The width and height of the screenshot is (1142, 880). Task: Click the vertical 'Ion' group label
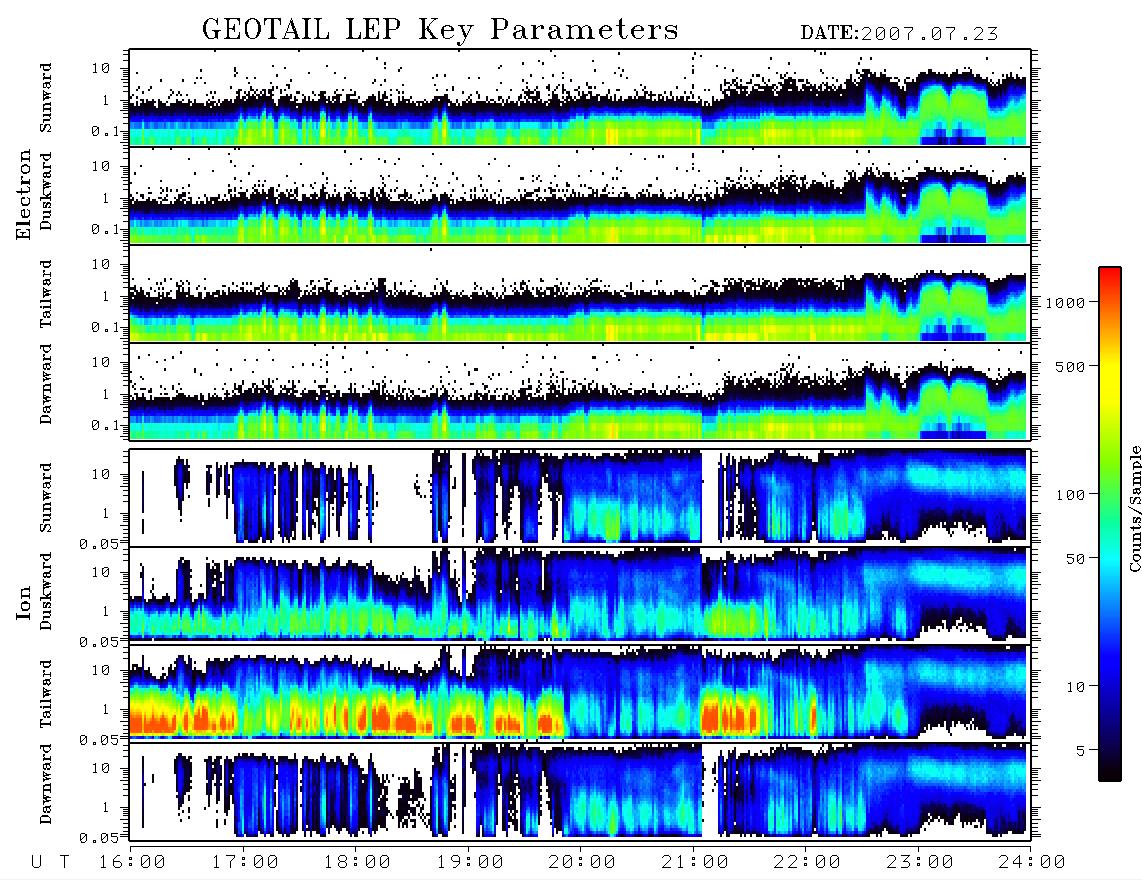tap(23, 602)
